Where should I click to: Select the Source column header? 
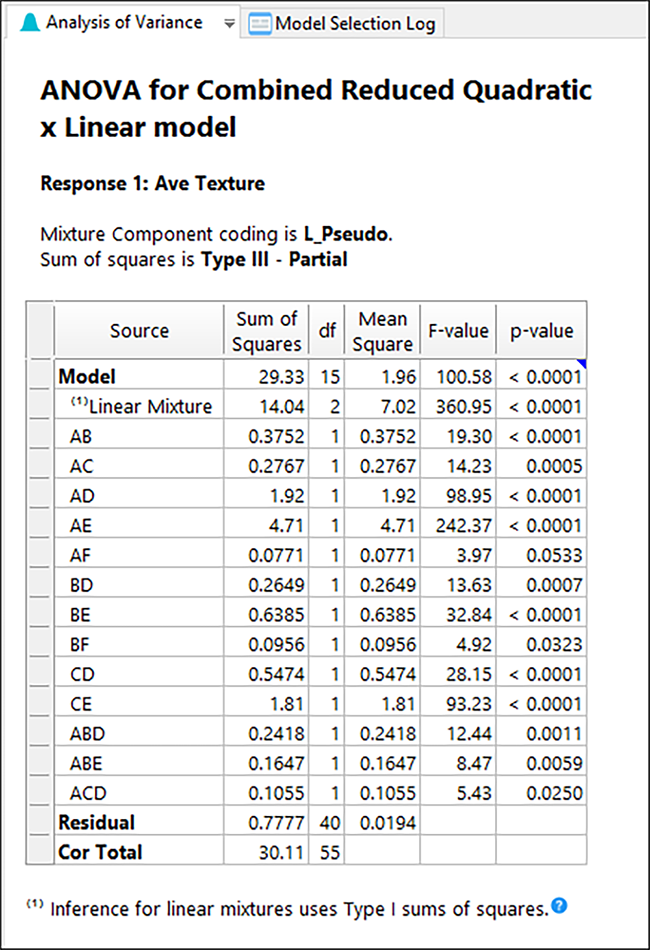click(139, 331)
